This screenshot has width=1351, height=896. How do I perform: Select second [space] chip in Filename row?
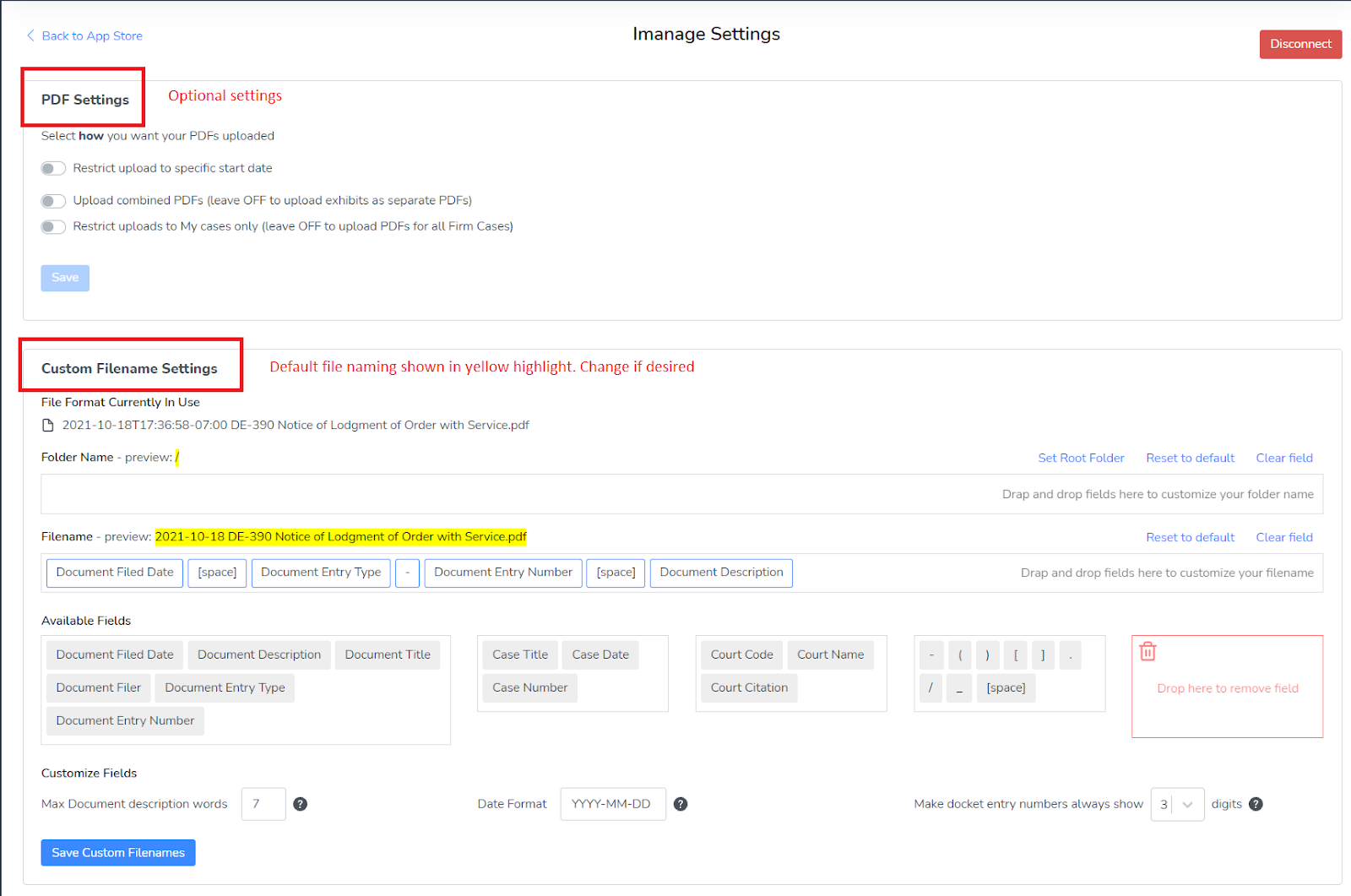[616, 573]
